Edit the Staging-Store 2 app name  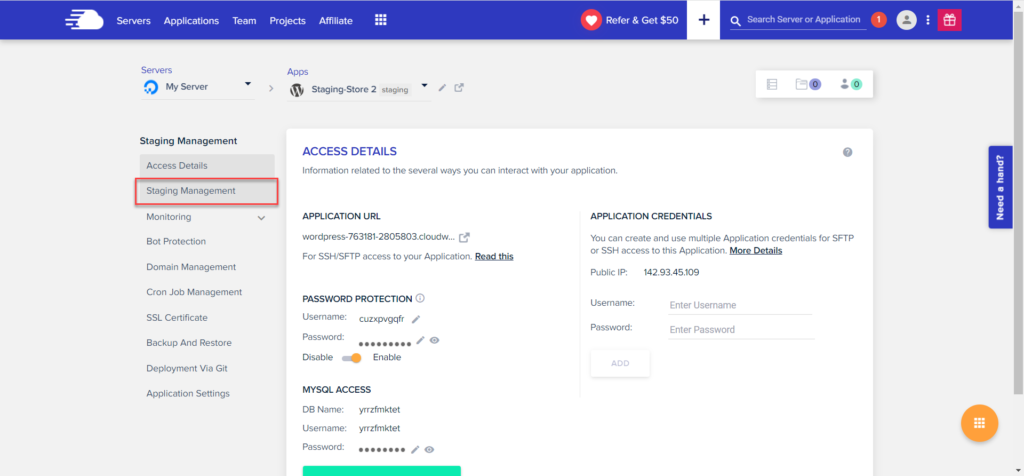(442, 87)
